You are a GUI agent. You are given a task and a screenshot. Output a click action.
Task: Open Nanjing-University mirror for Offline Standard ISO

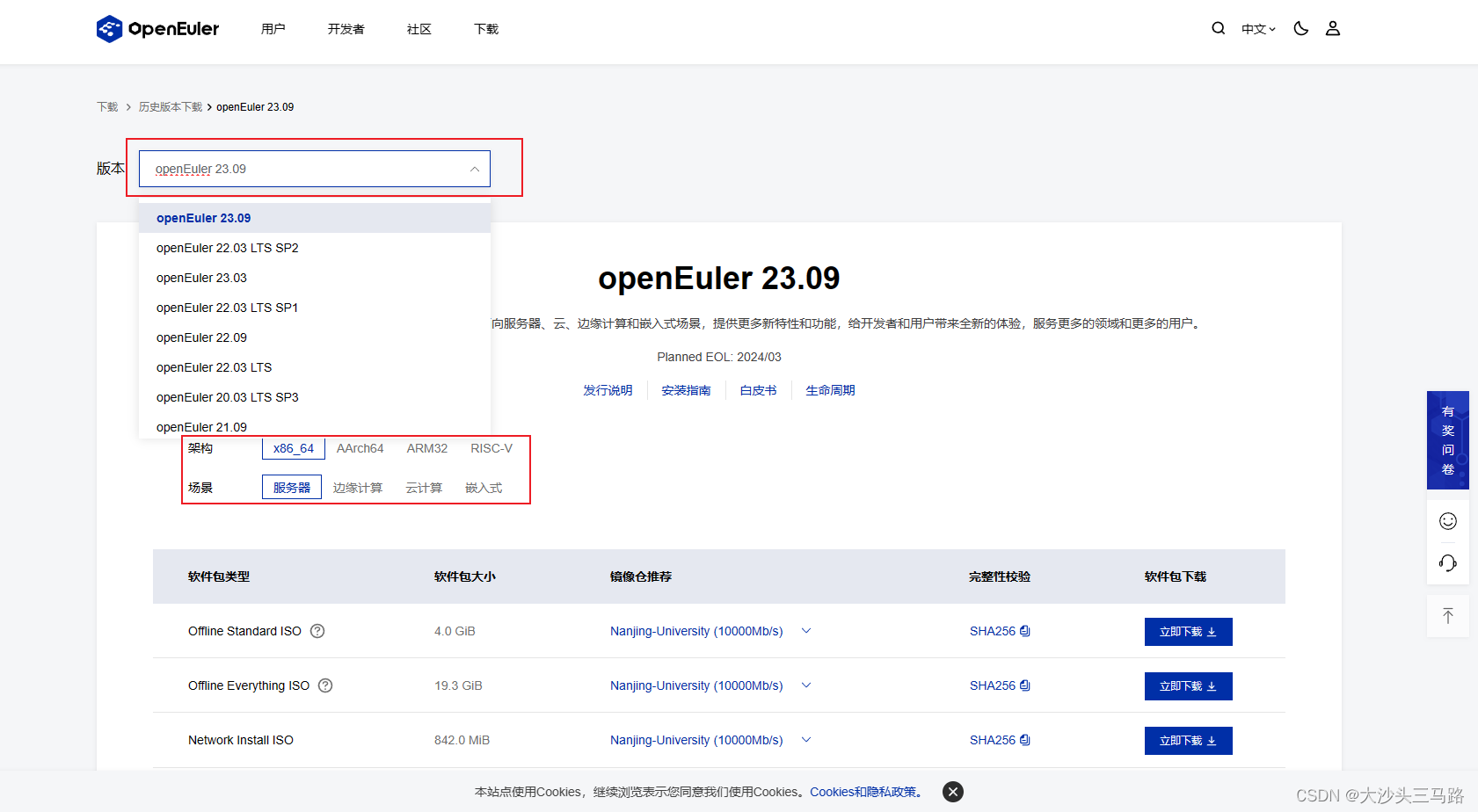[696, 631]
